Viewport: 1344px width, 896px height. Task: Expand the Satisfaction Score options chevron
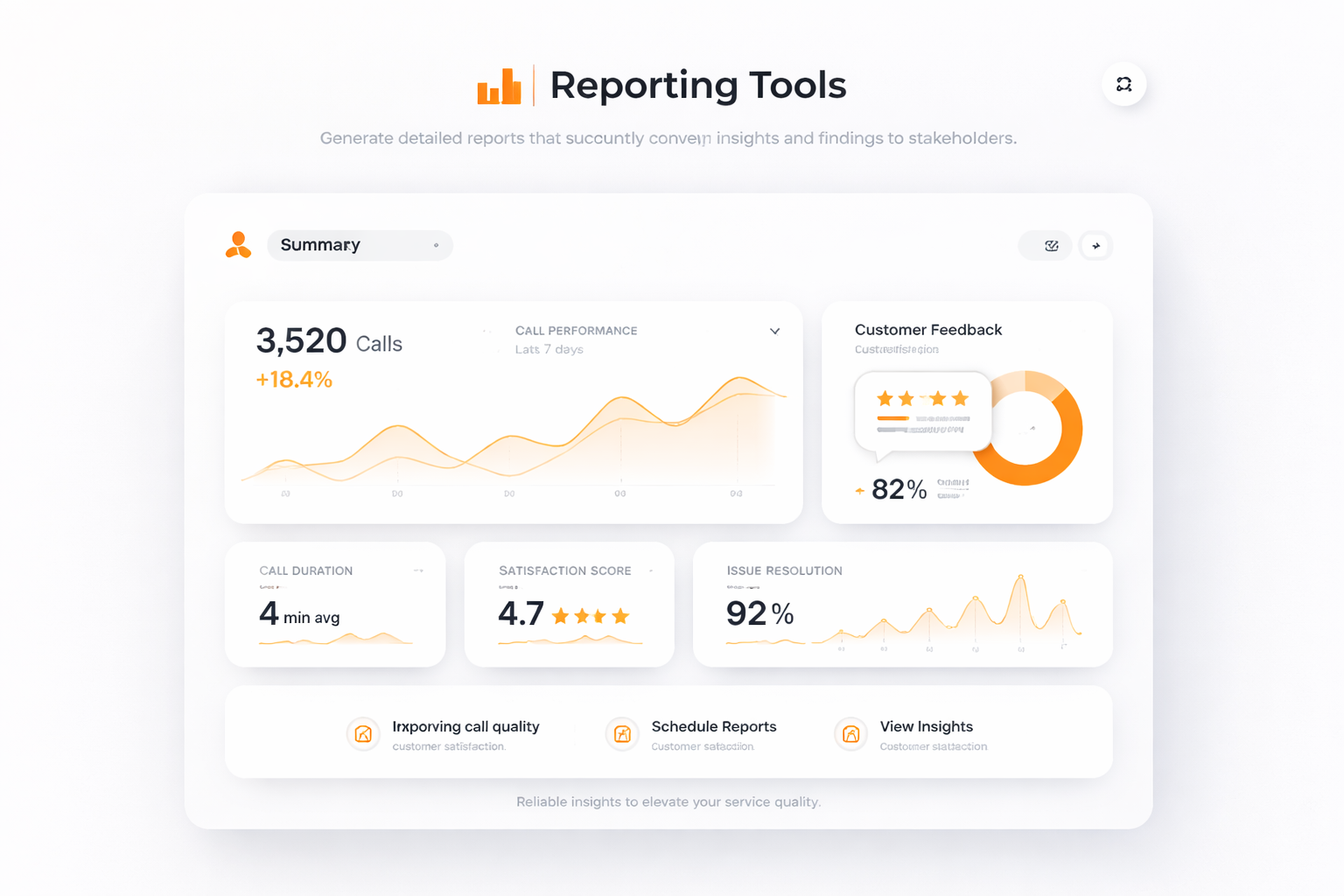point(650,570)
